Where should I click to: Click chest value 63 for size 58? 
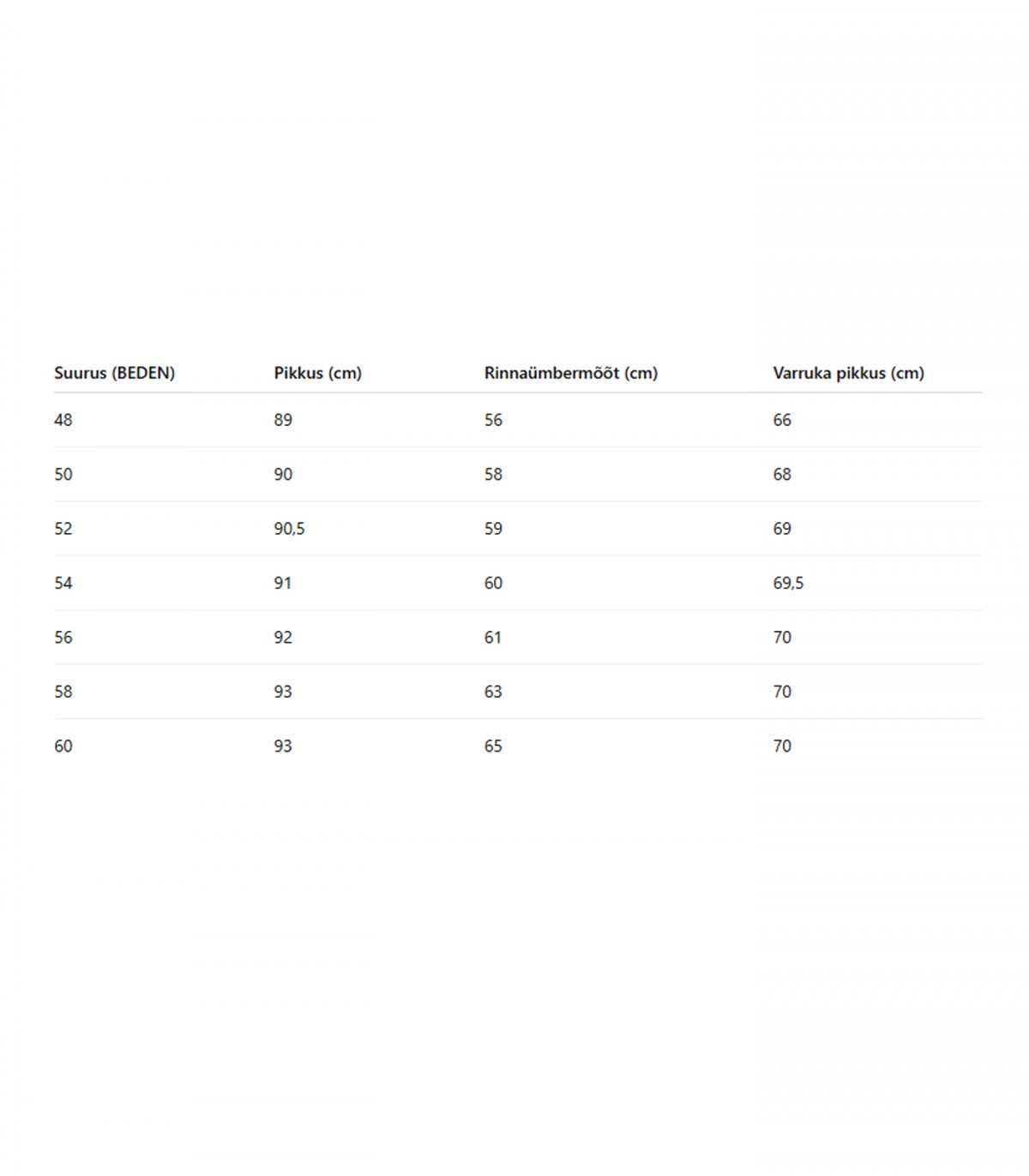coord(493,692)
